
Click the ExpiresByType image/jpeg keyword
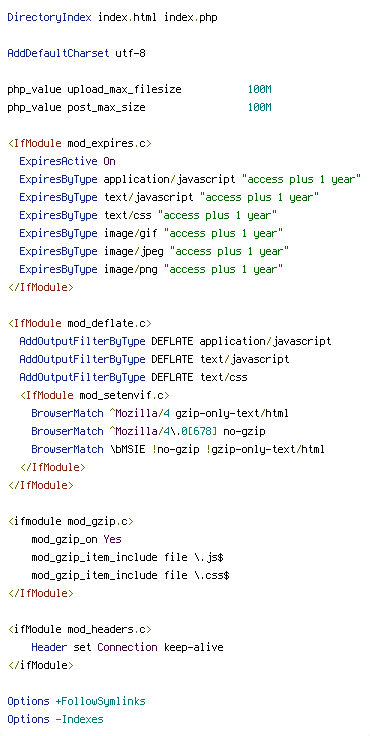58,251
